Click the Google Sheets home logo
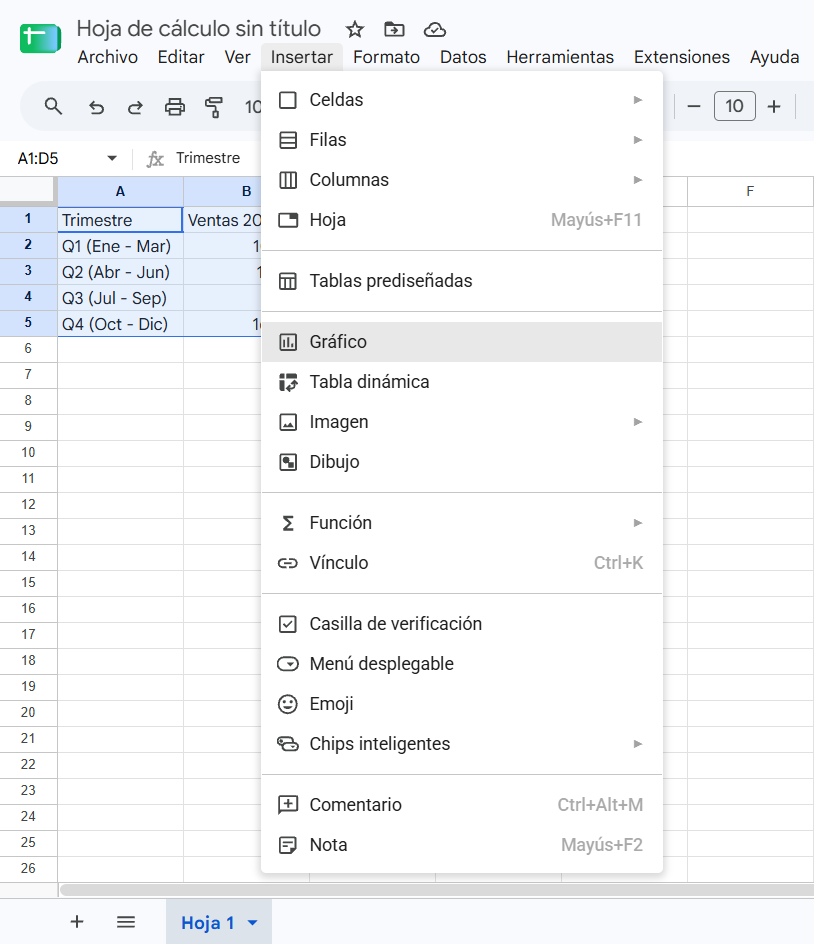The height and width of the screenshot is (944, 814). 40,39
